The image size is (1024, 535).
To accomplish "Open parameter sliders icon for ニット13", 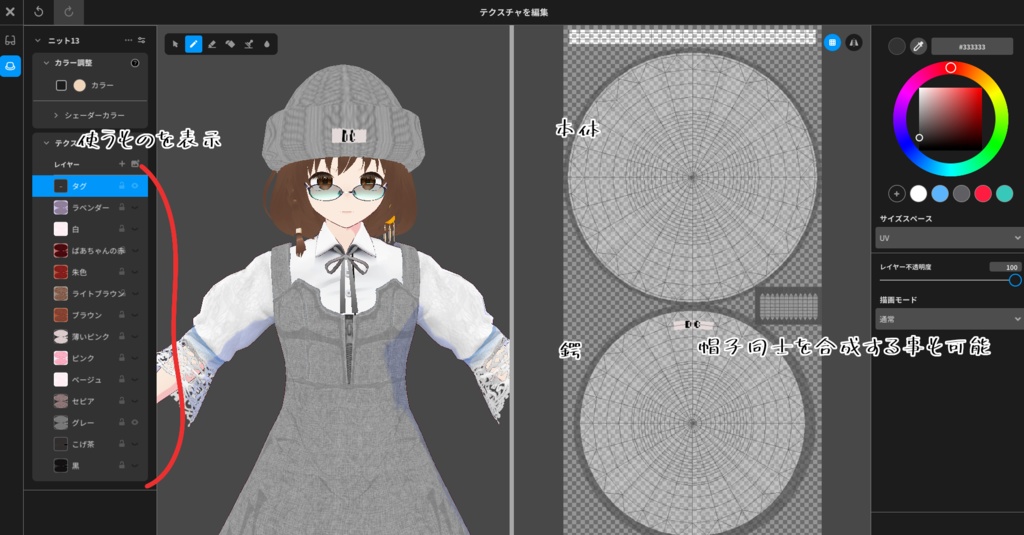I will [142, 41].
